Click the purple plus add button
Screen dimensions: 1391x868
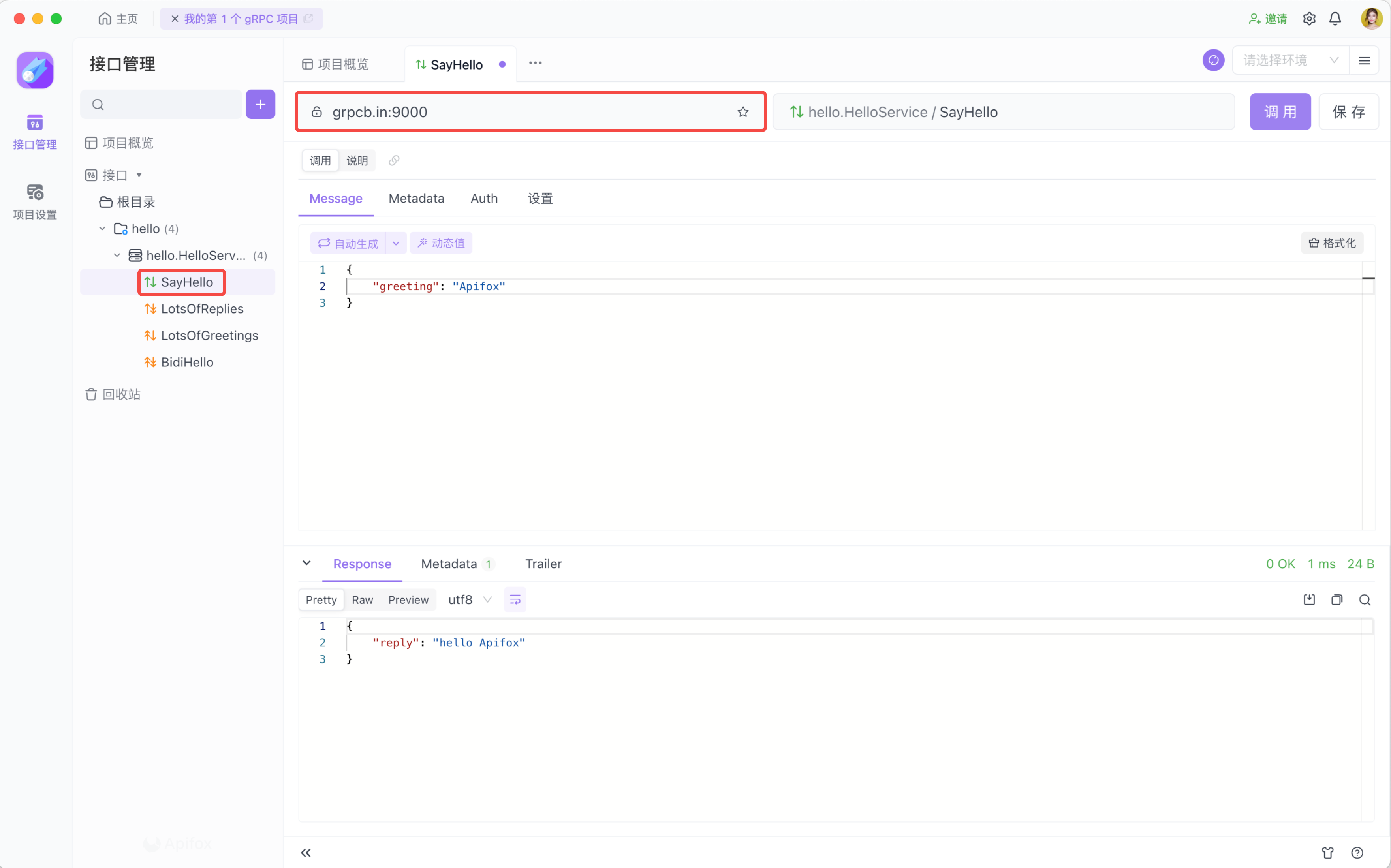coord(260,105)
